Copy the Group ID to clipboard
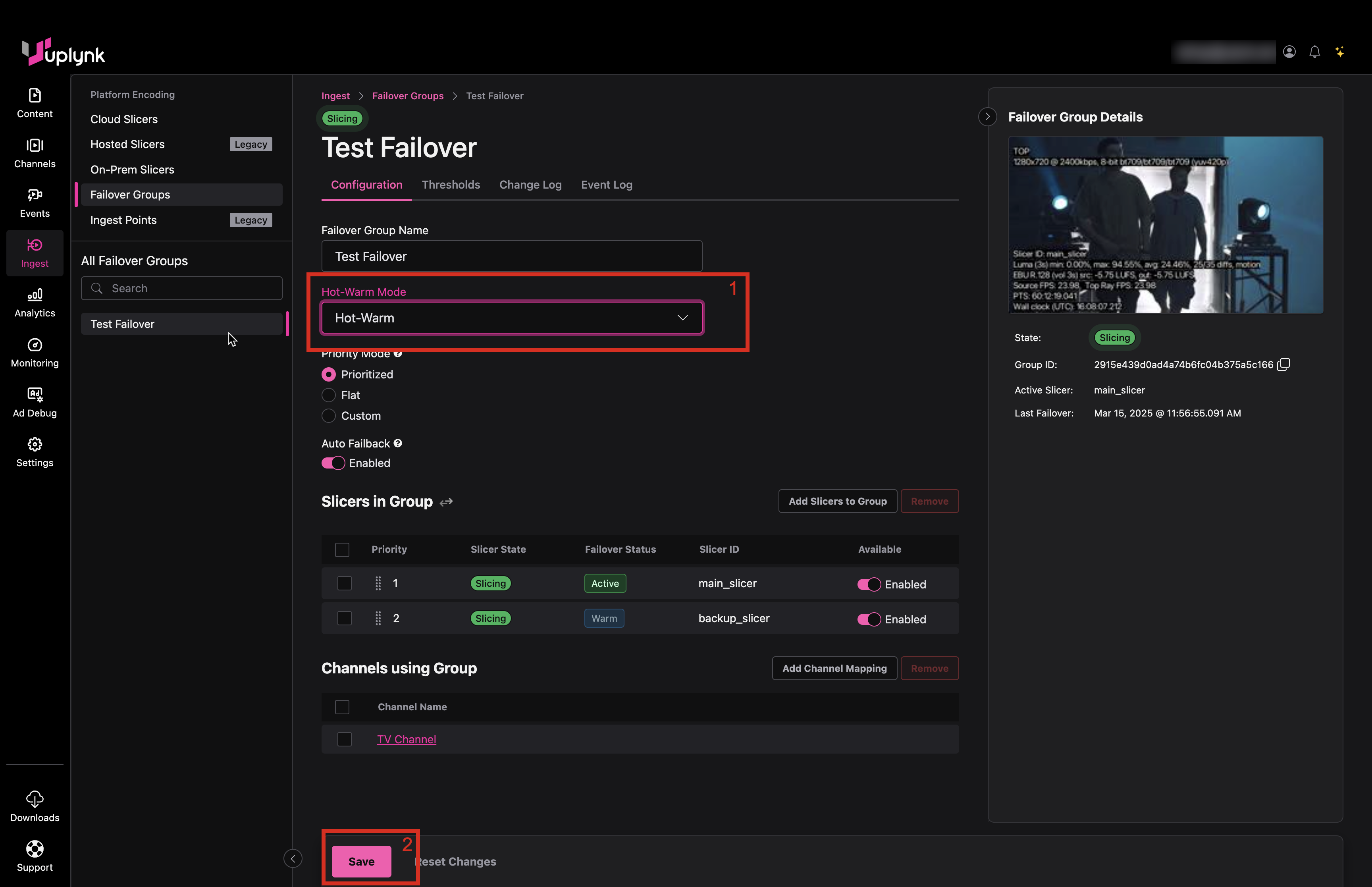 pos(1283,364)
